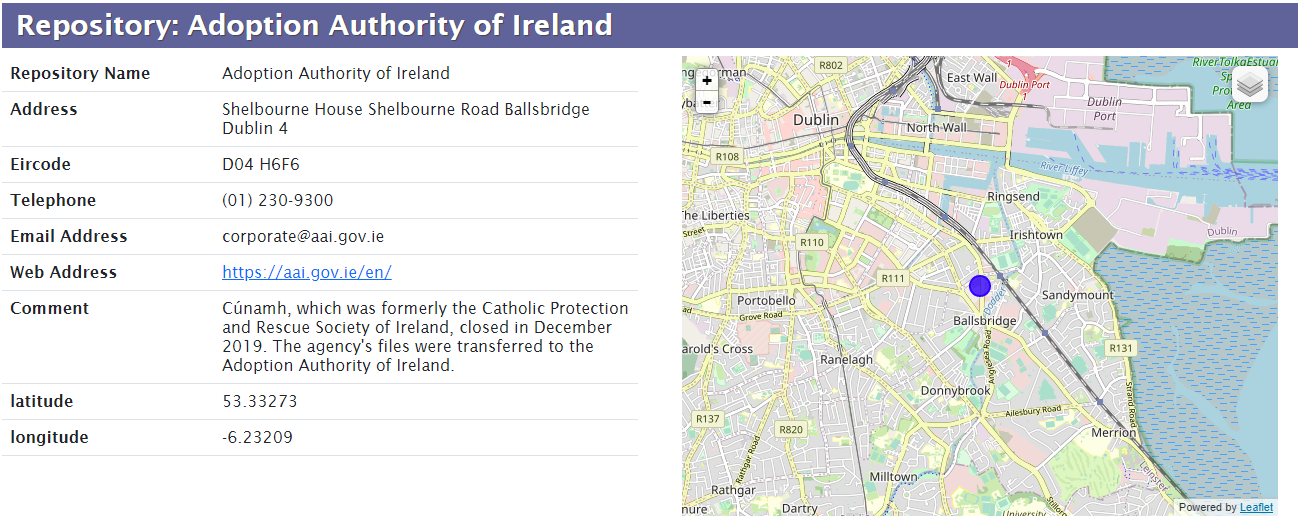This screenshot has height=529, width=1303.
Task: Click the blue location marker
Action: [x=980, y=286]
